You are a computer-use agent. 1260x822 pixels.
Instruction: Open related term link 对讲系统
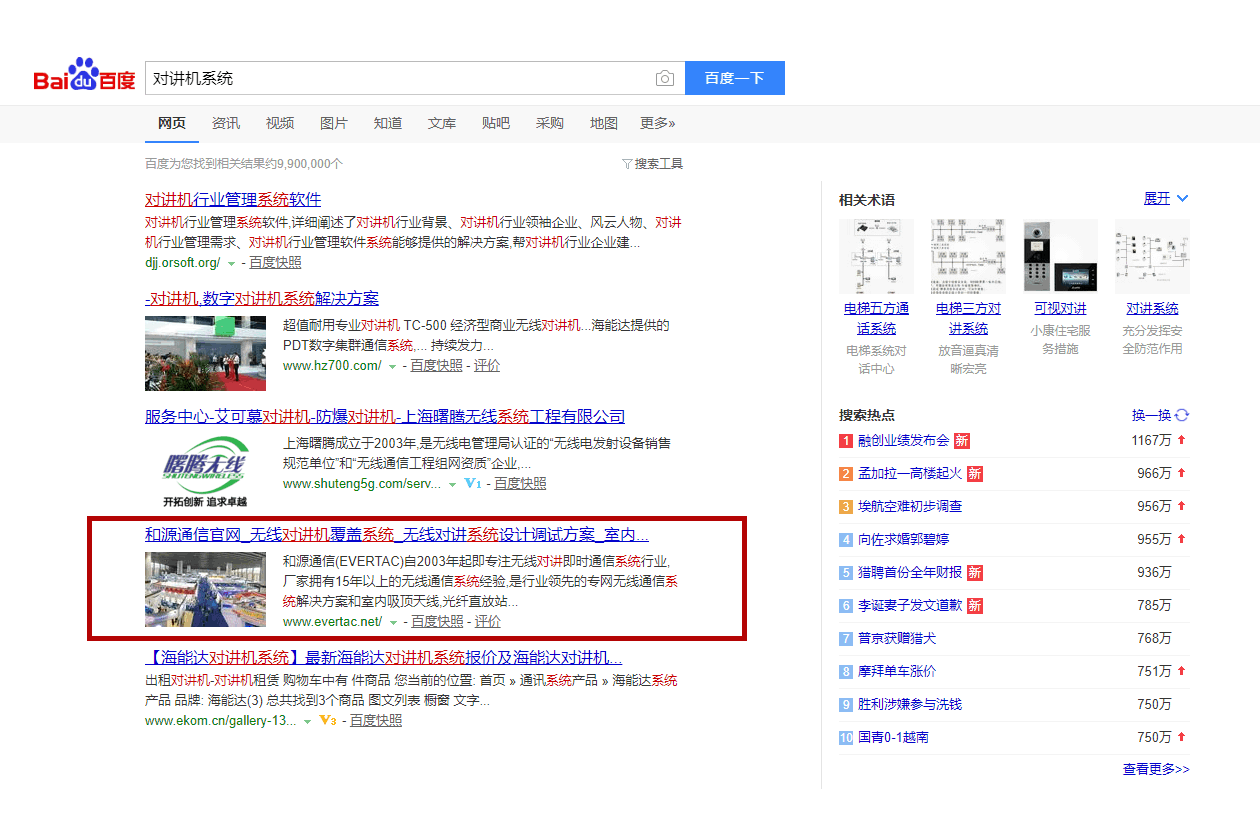[x=1152, y=308]
